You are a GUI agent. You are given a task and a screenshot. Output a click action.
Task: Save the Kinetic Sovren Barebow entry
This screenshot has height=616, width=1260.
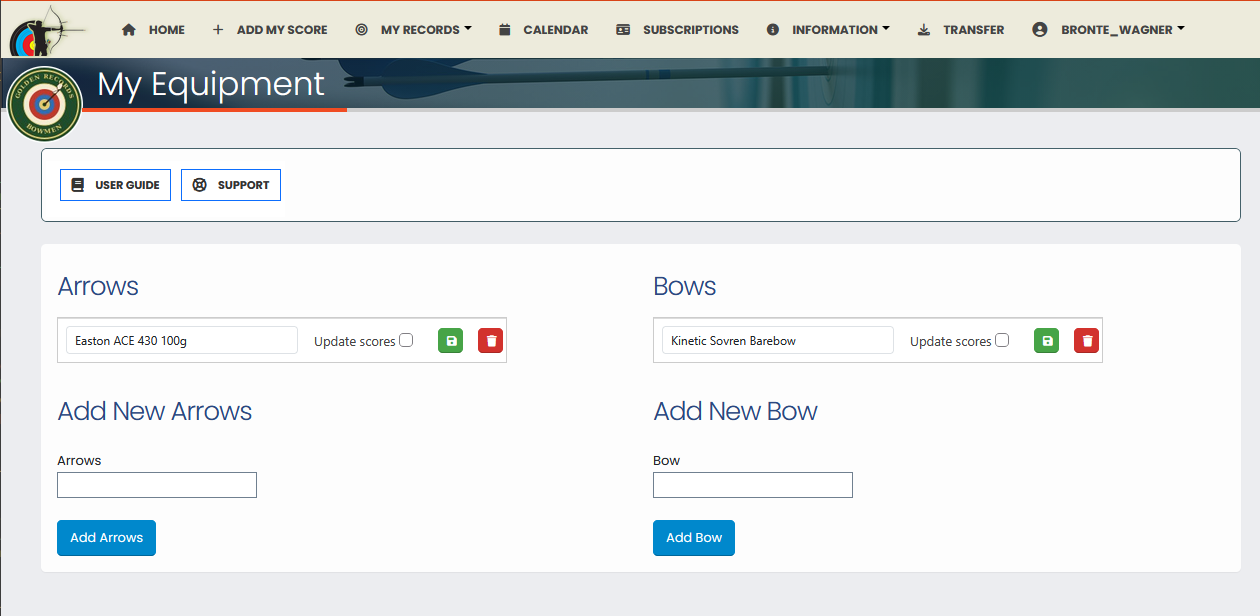point(1047,341)
